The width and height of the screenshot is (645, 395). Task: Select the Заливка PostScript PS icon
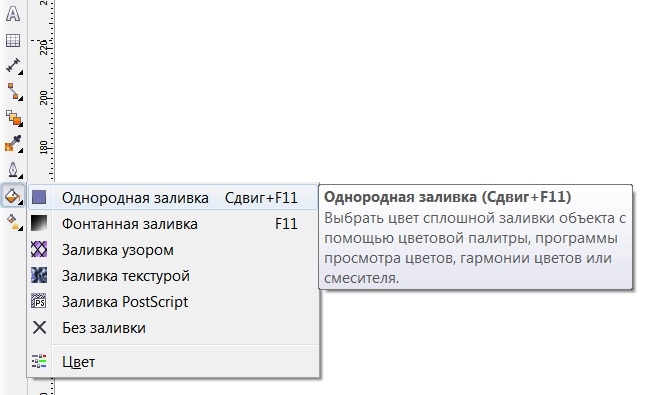point(39,301)
